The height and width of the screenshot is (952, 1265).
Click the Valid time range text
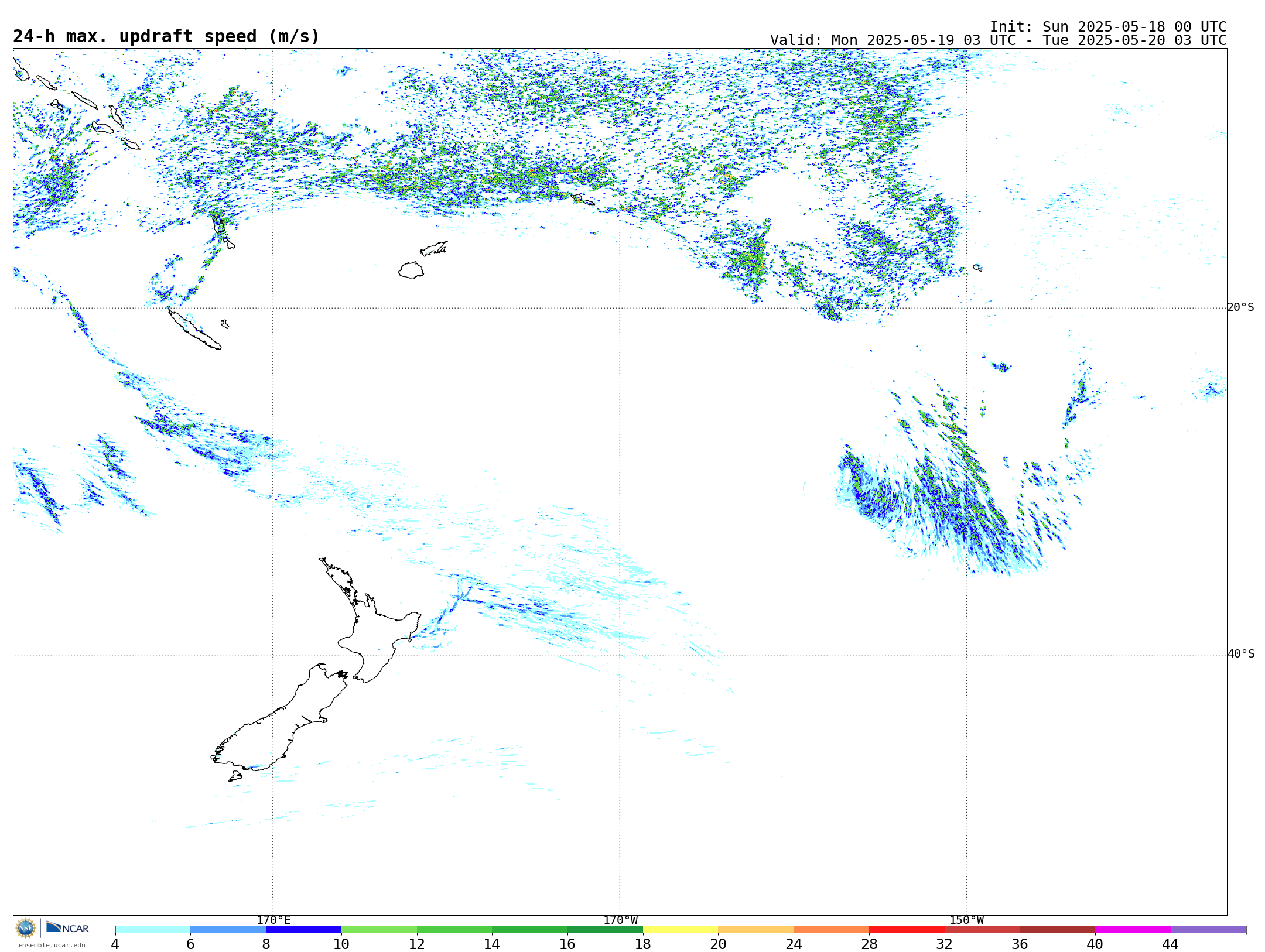click(x=998, y=40)
